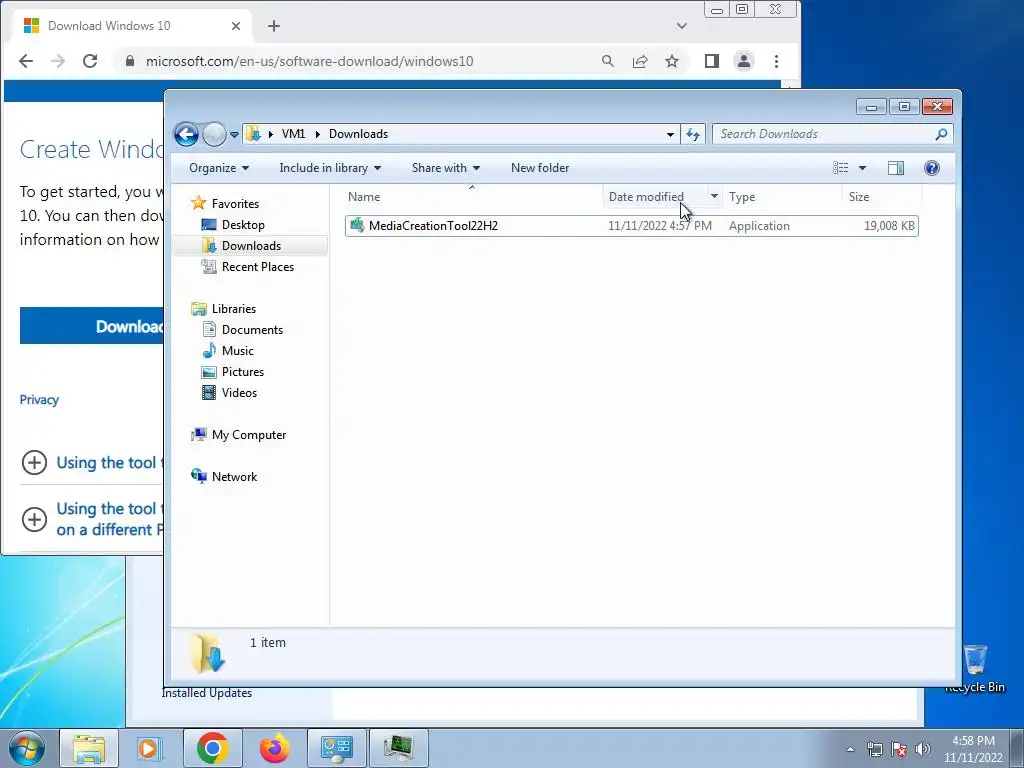This screenshot has height=768, width=1024.
Task: Close the Download Windows 10 tab
Action: (x=236, y=26)
